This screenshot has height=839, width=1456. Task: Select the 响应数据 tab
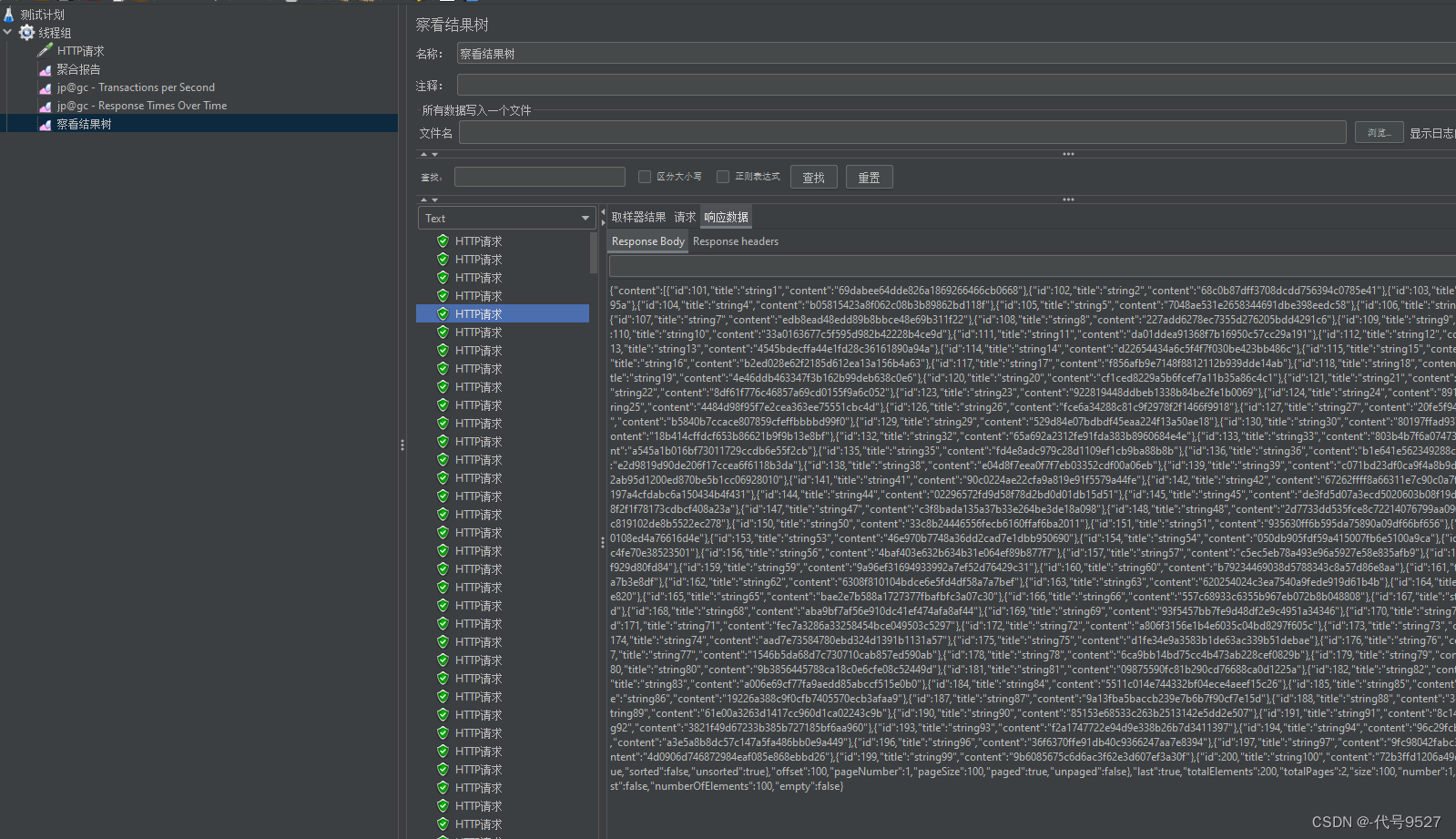pos(726,217)
